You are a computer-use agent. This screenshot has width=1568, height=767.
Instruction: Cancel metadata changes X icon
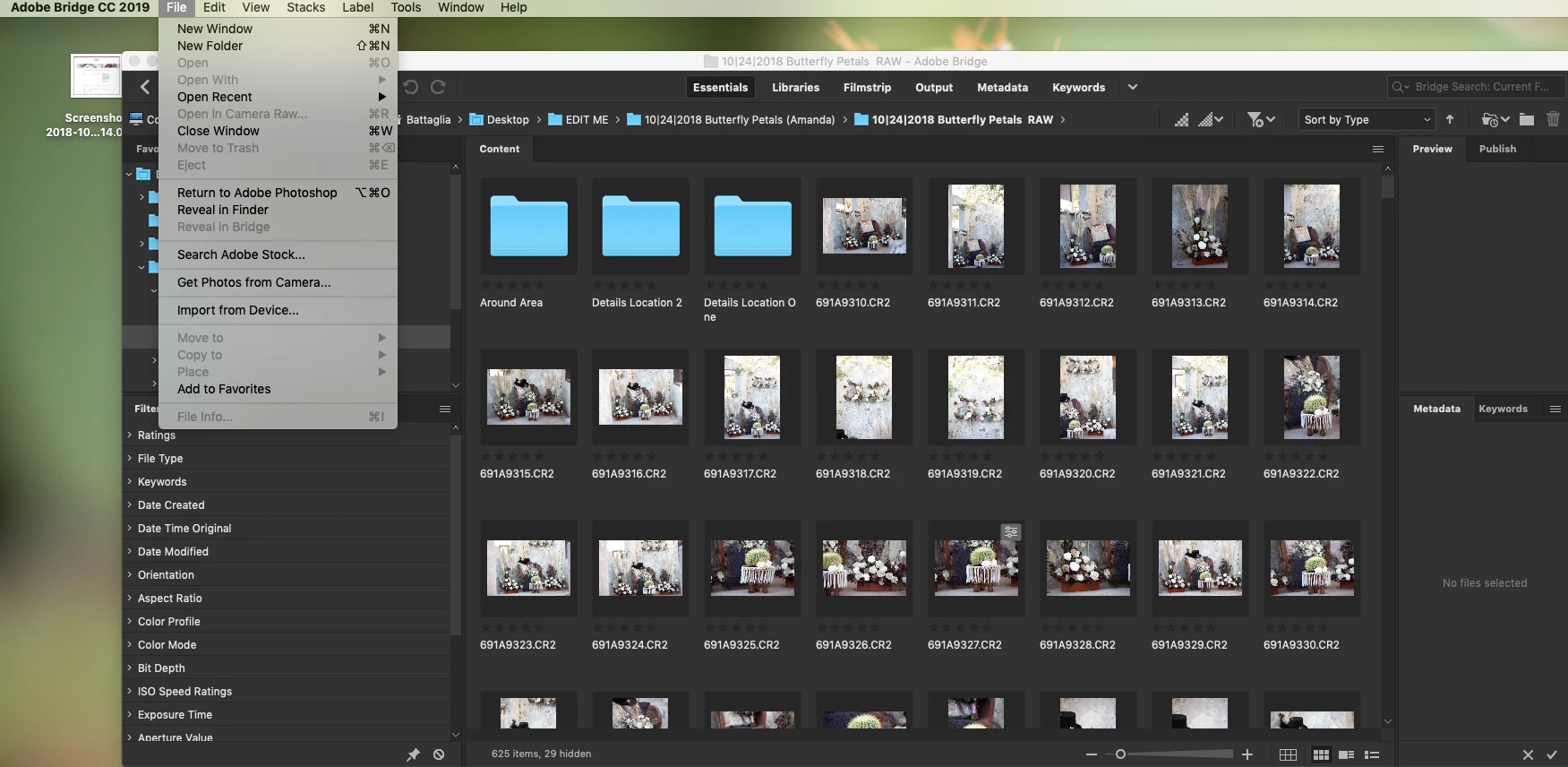pyautogui.click(x=1528, y=754)
